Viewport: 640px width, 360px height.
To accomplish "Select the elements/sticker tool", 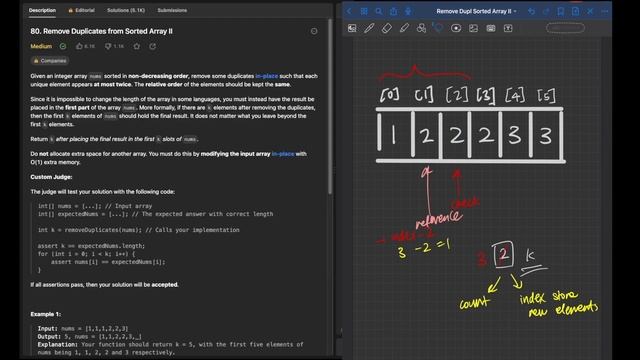I will pyautogui.click(x=456, y=28).
